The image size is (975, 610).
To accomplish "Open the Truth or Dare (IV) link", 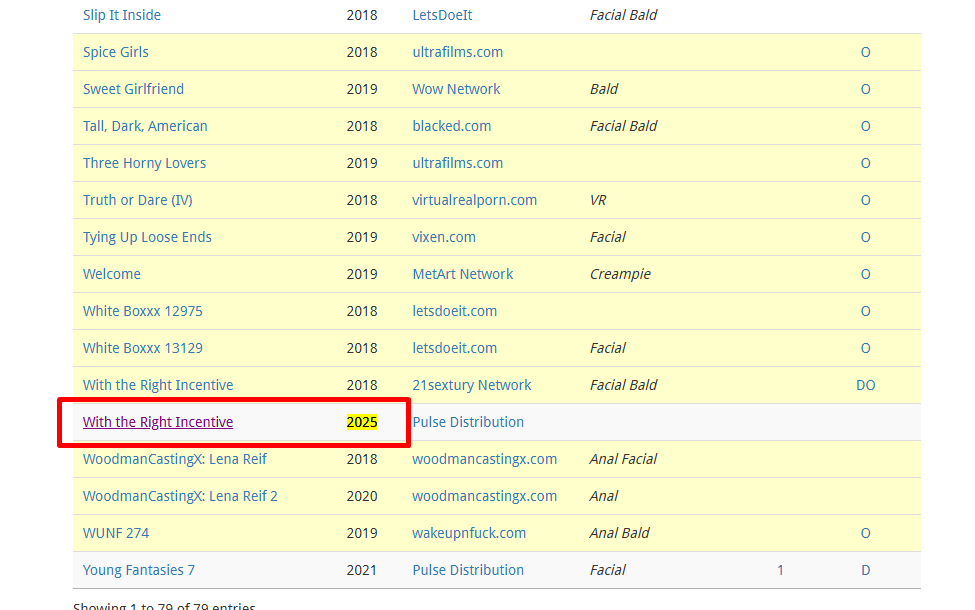I will [x=137, y=200].
